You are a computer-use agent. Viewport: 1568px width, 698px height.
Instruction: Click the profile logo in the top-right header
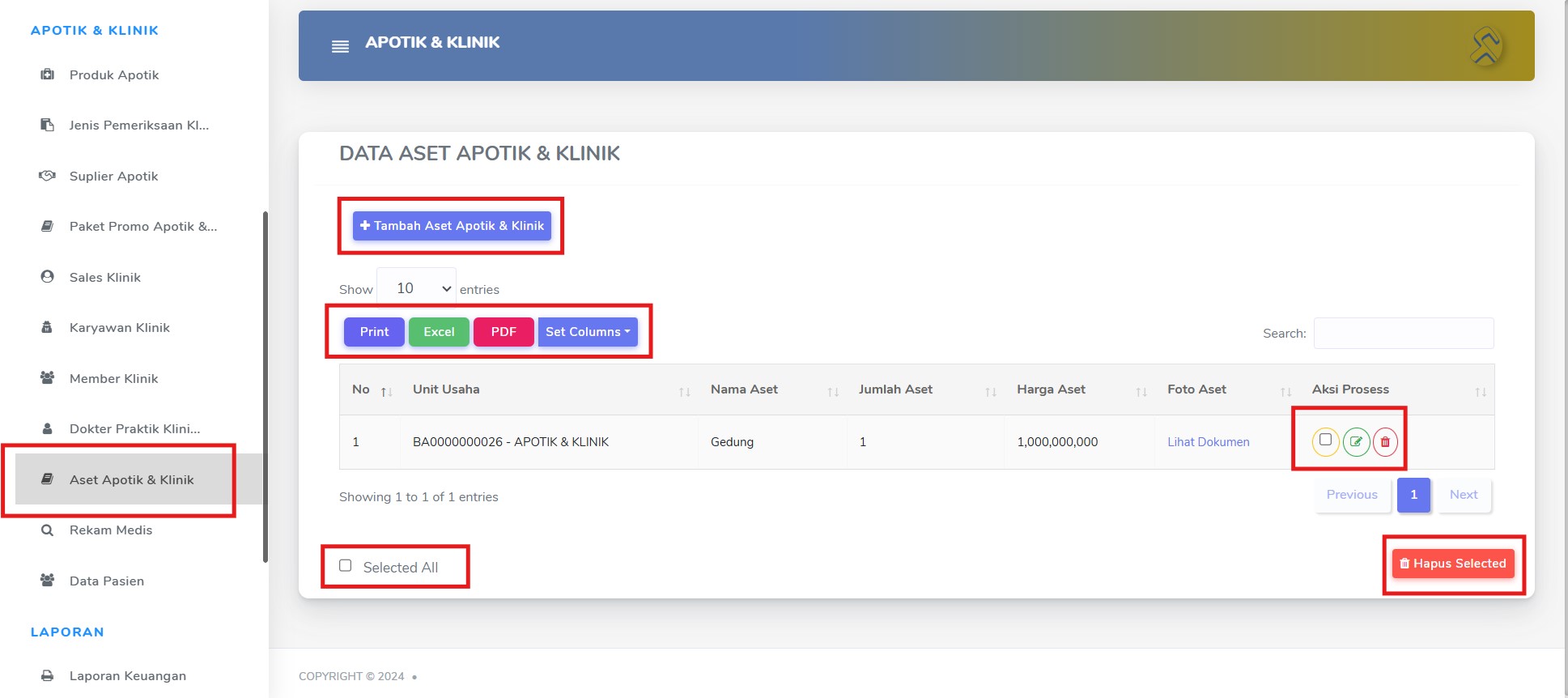tap(1486, 45)
